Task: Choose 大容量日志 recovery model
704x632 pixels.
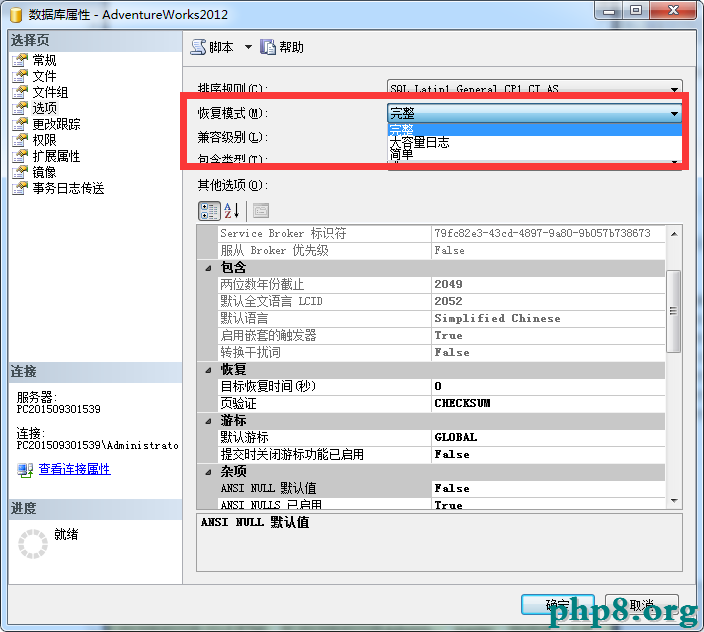Action: pos(534,142)
